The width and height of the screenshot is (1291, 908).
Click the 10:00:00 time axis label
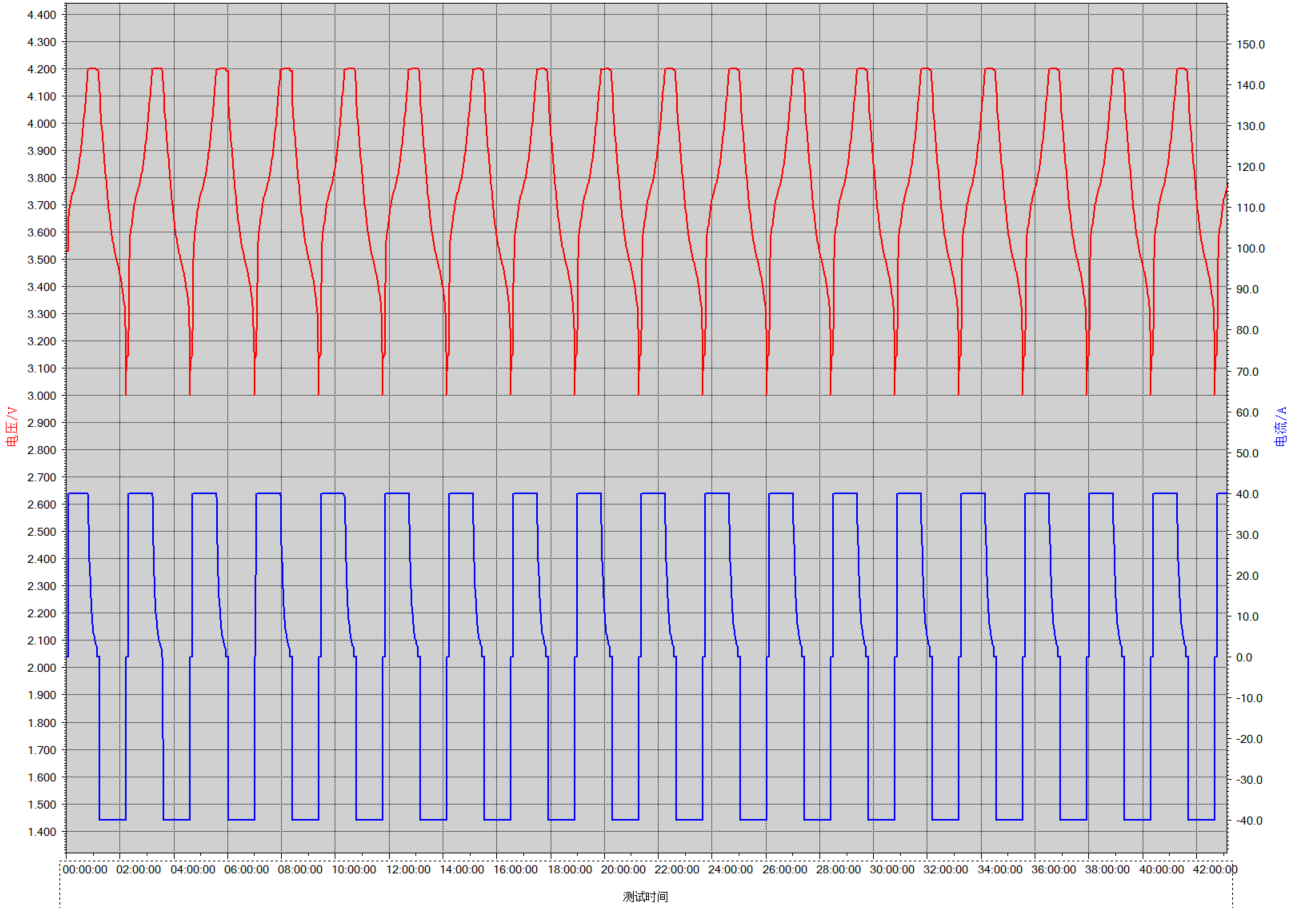[x=353, y=870]
